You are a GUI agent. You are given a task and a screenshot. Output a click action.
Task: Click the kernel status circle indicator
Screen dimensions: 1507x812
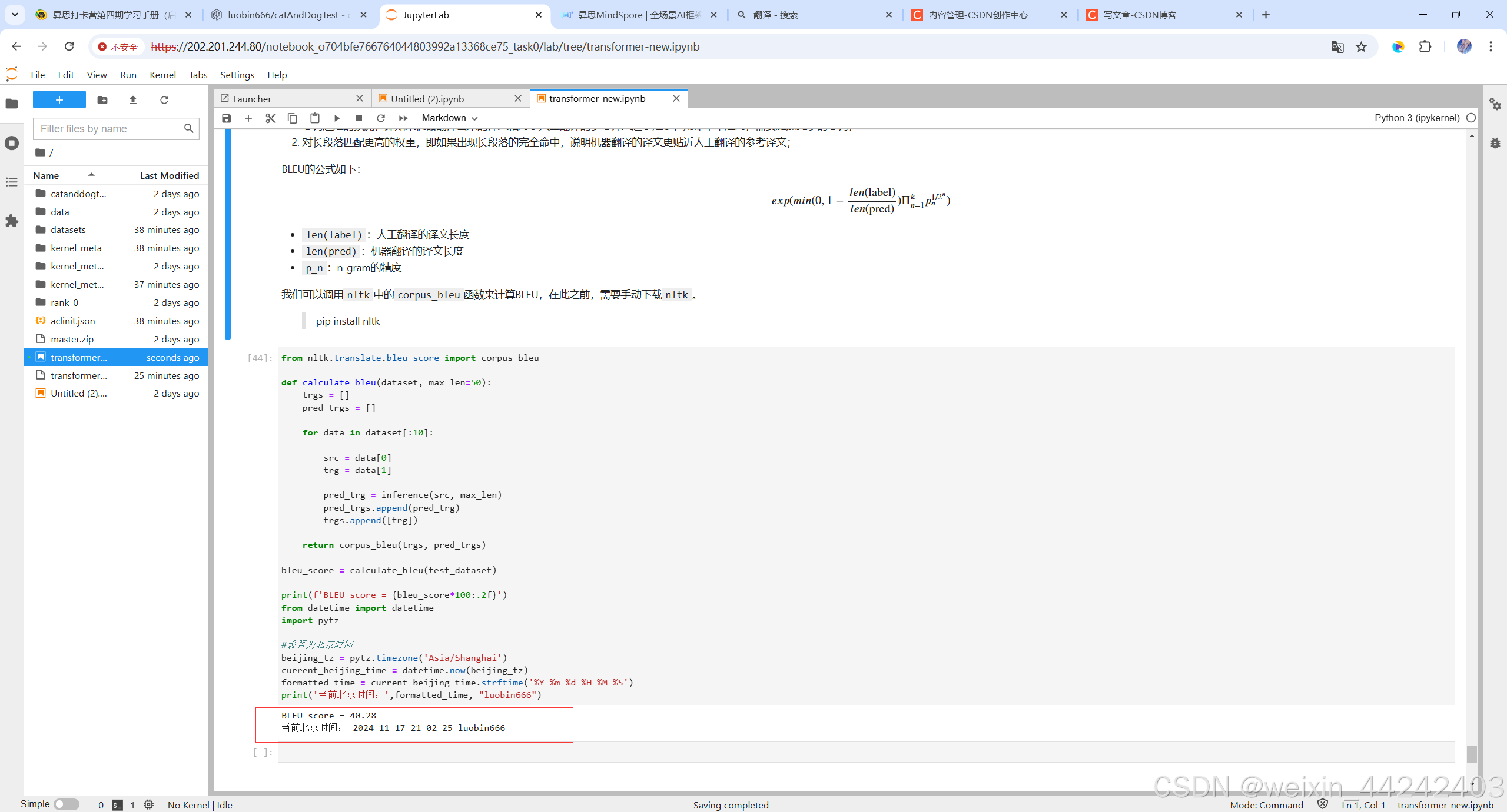click(1471, 118)
